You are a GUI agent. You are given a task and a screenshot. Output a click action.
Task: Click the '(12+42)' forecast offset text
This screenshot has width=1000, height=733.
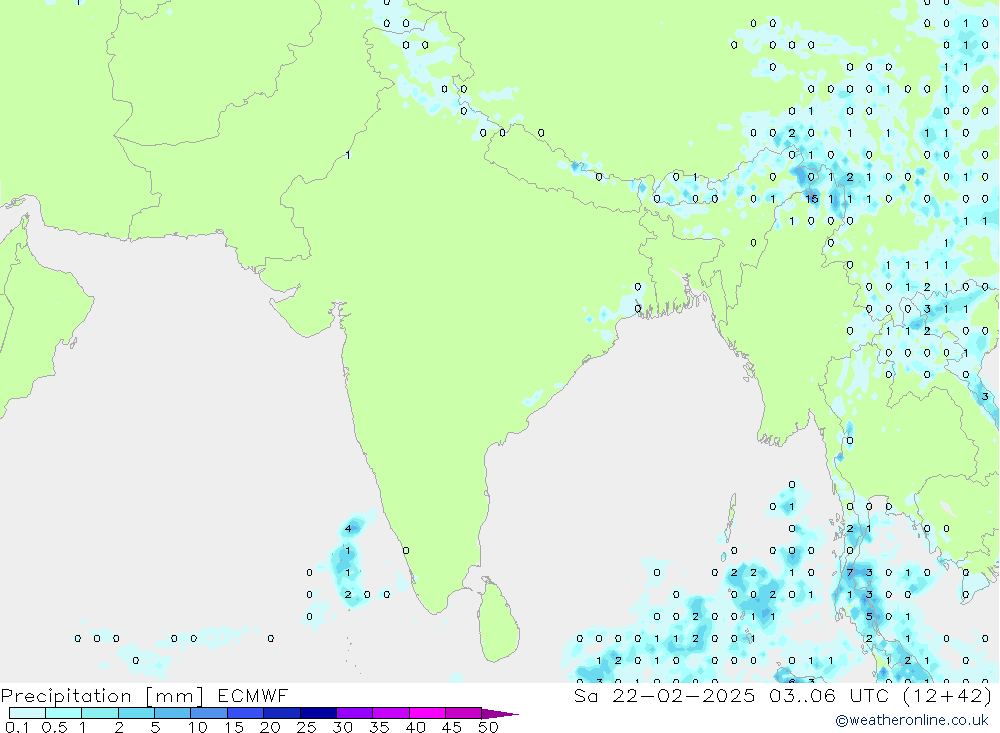pyautogui.click(x=948, y=695)
